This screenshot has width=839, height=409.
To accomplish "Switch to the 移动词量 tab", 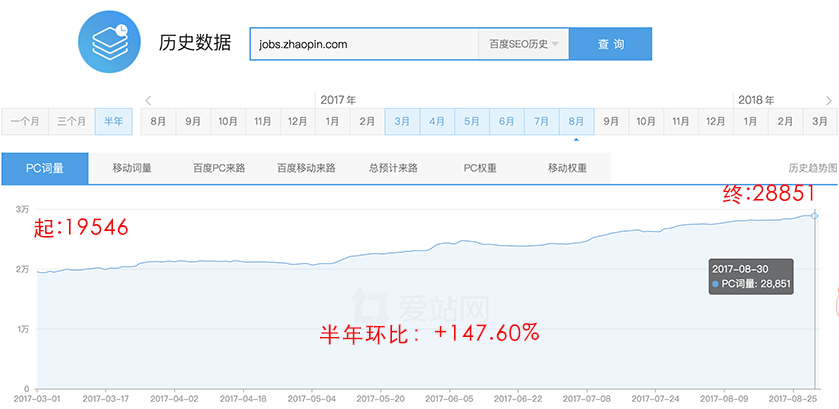I will [x=132, y=168].
